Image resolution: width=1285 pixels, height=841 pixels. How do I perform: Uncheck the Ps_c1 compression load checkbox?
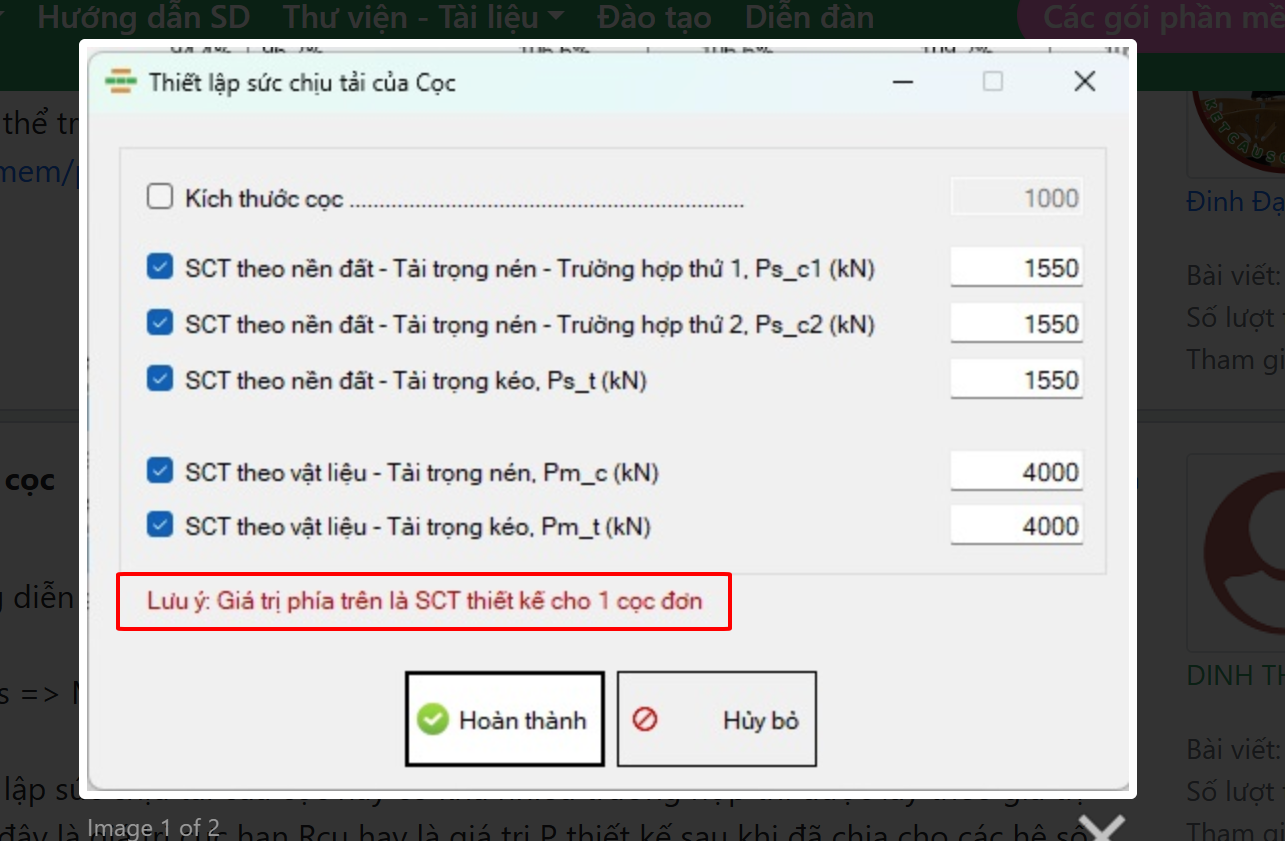click(x=160, y=268)
